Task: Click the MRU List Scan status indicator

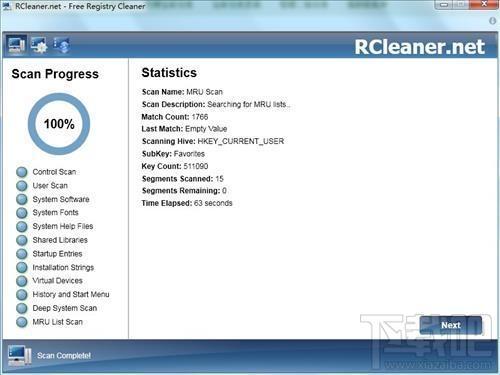Action: tap(22, 322)
